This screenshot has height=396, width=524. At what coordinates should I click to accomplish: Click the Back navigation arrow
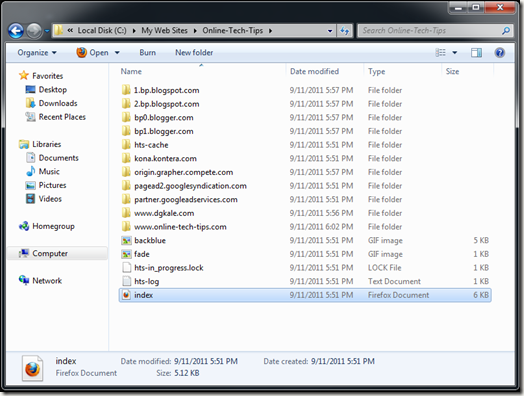(16, 31)
